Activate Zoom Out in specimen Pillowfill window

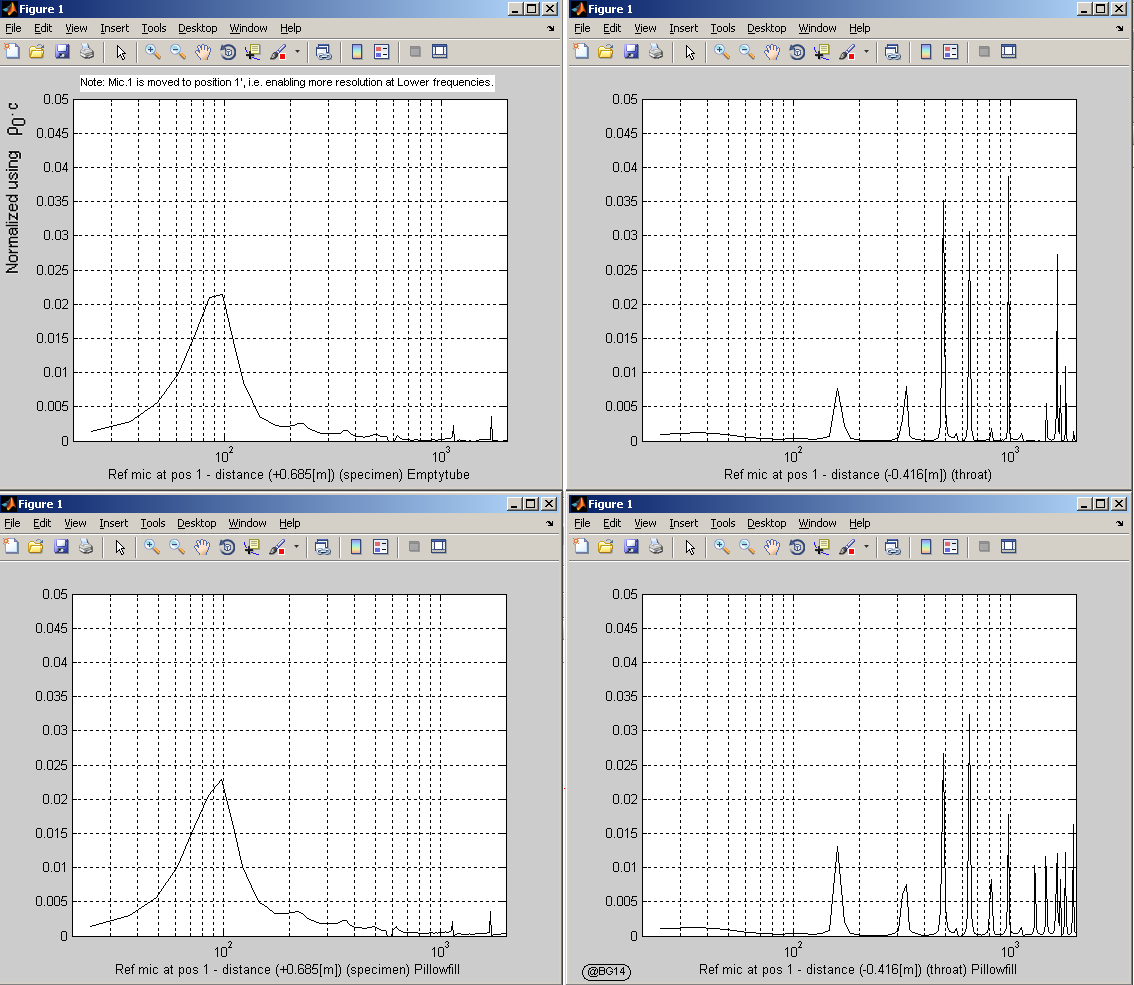[177, 547]
